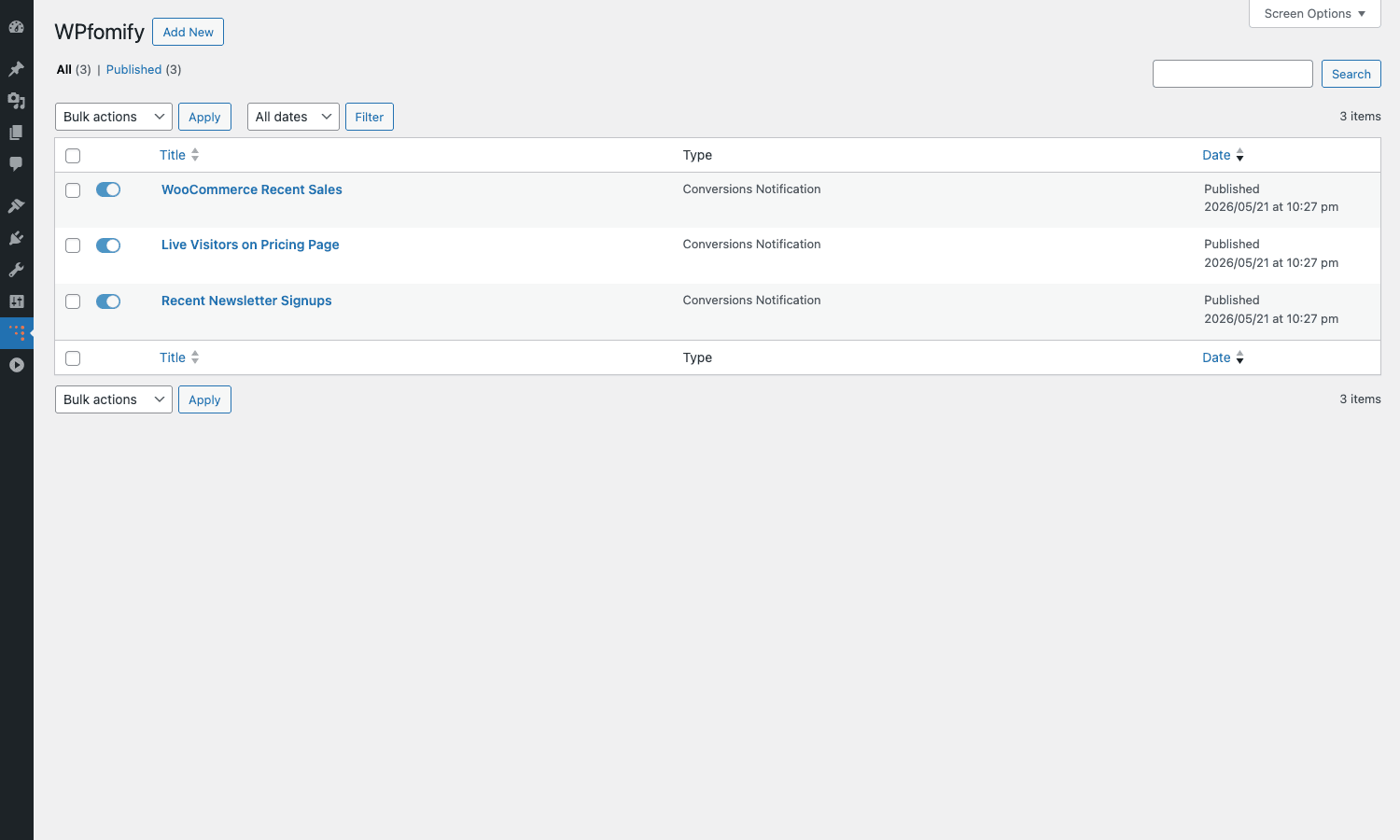1400x840 pixels.
Task: Open the Appearance paintbrush icon in sidebar
Action: tap(16, 206)
